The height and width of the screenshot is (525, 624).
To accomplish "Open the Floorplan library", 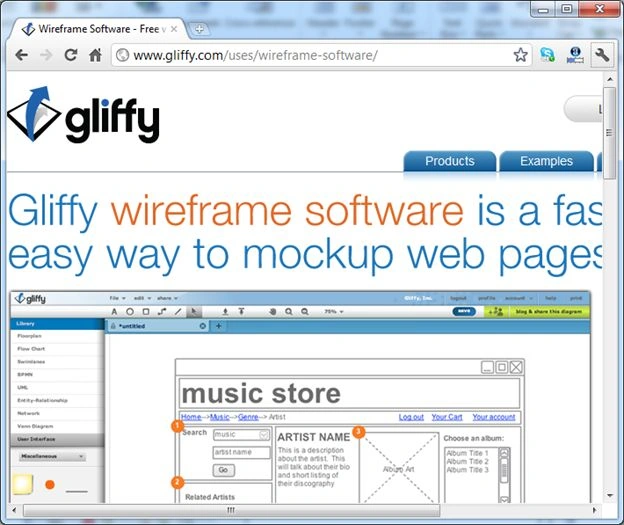I will click(x=57, y=336).
